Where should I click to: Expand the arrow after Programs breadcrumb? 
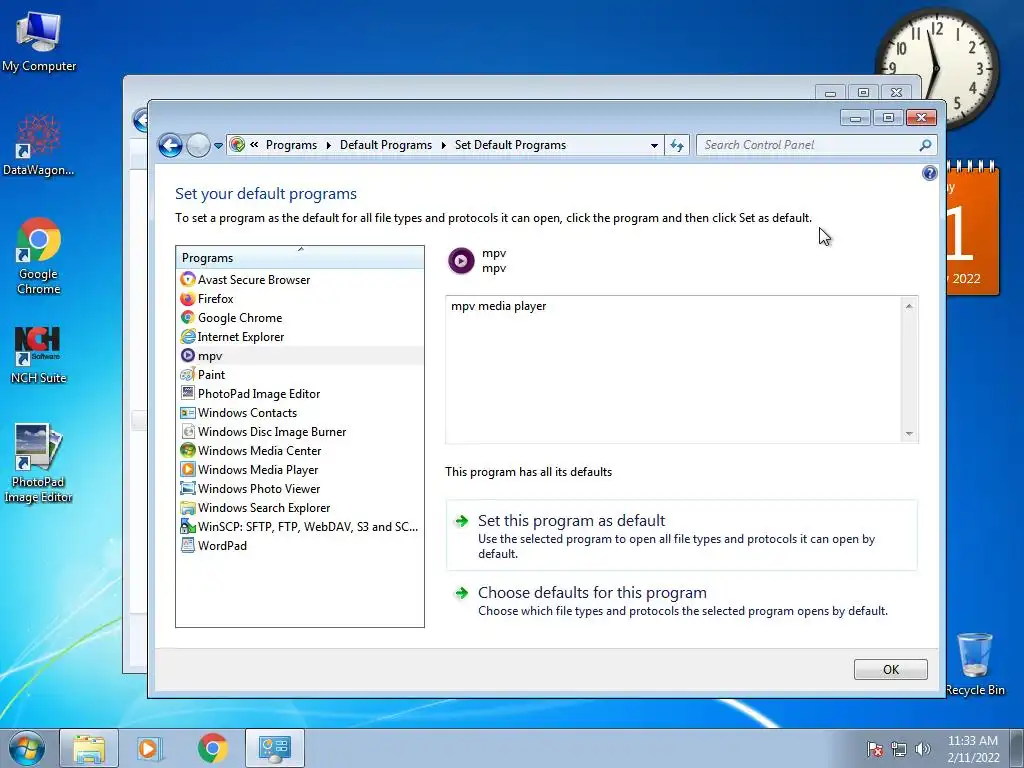pyautogui.click(x=328, y=145)
